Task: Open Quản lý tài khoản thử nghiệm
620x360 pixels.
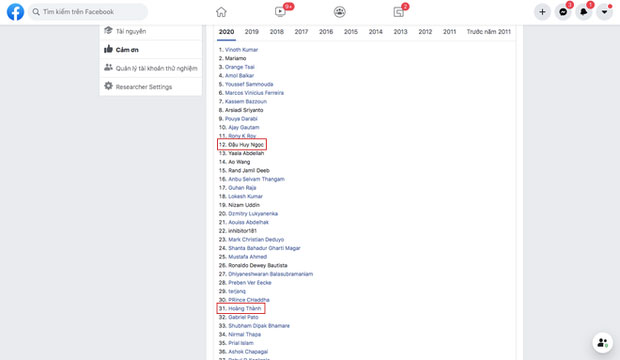Action: tap(151, 68)
